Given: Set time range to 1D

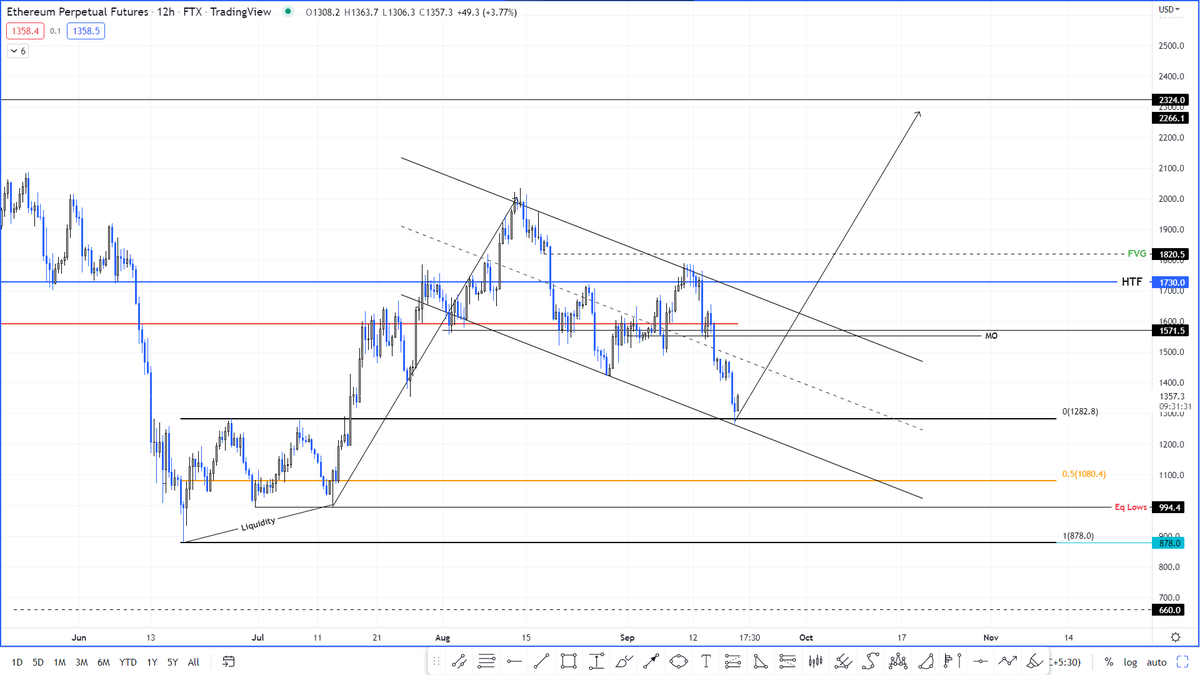Looking at the screenshot, I should click(x=17, y=662).
